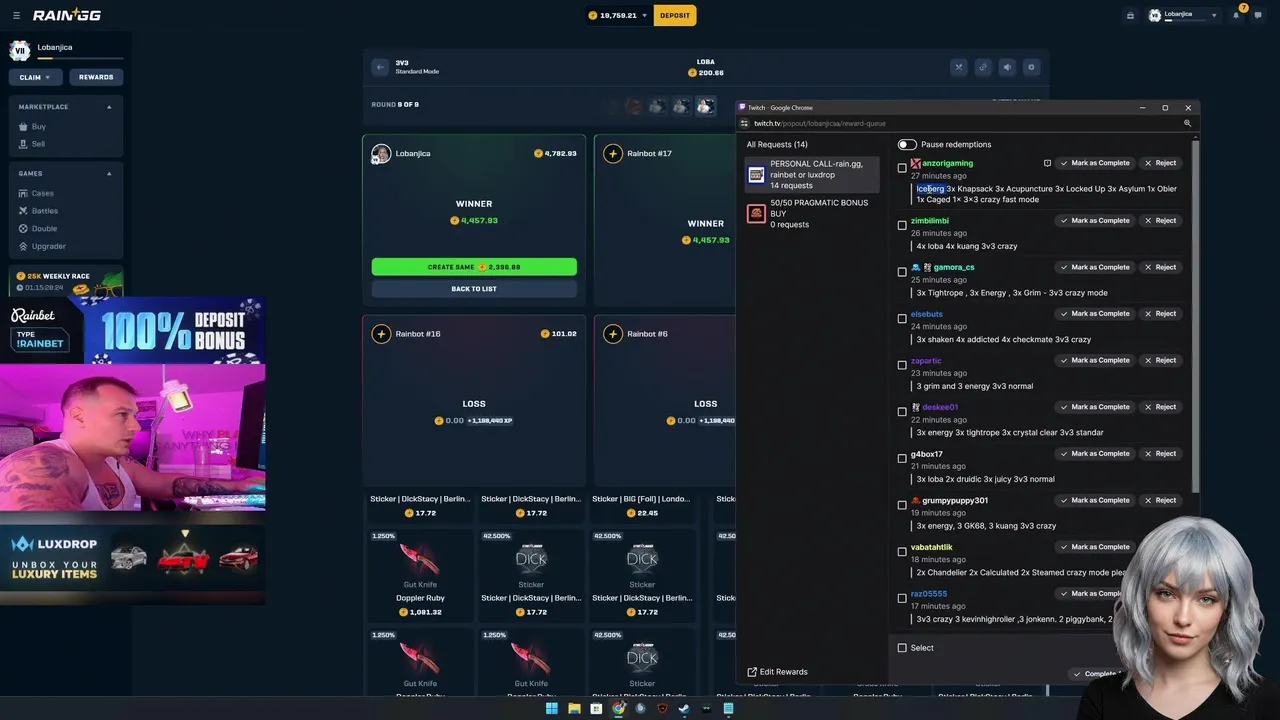Check the box for grumpypuppy301's request
Viewport: 1280px width, 720px height.
tap(902, 505)
